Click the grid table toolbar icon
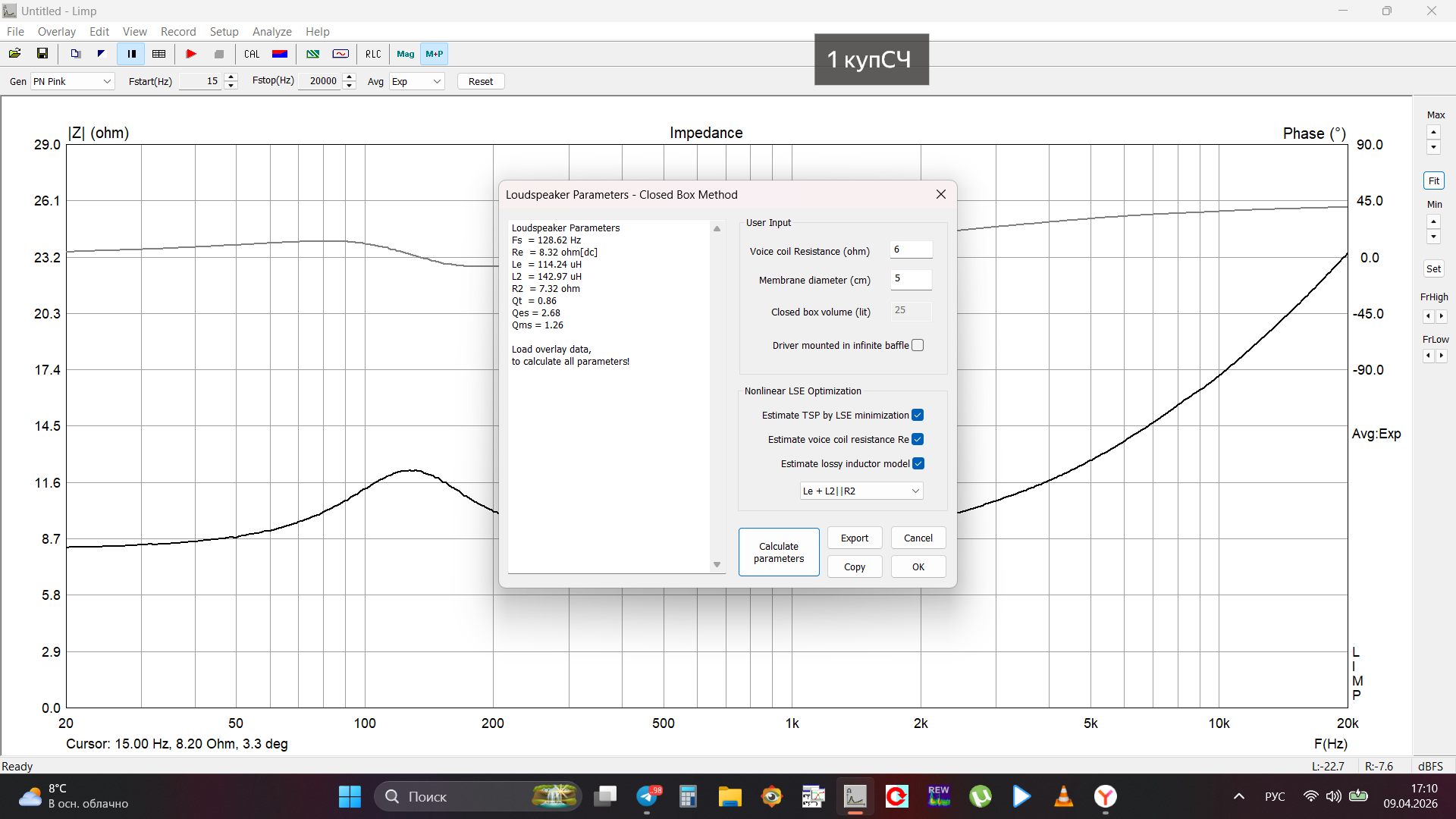The image size is (1456, 819). pos(158,54)
